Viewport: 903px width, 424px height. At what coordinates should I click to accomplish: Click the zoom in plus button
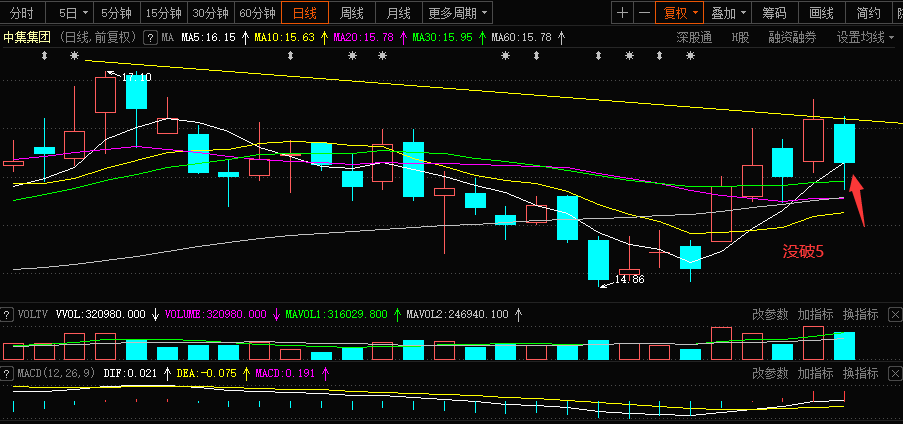point(623,13)
